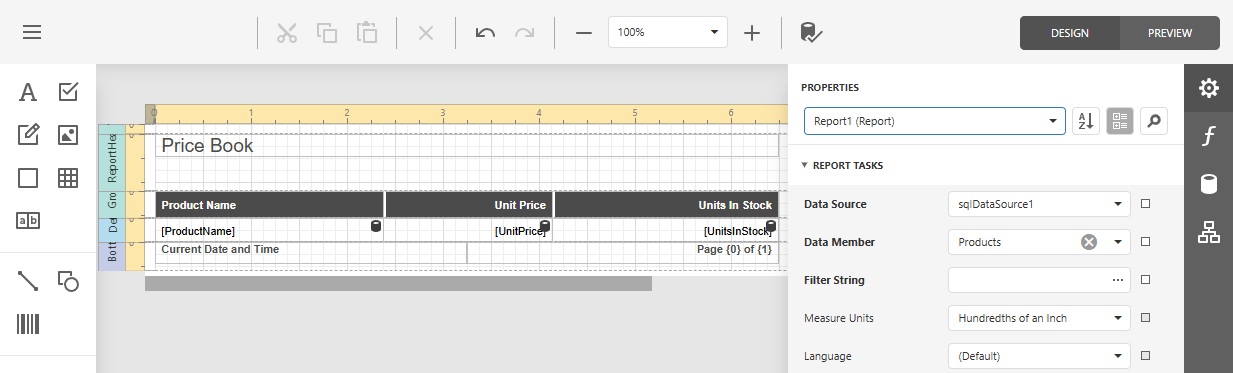
Task: Zoom out with the minus button
Action: tap(584, 32)
